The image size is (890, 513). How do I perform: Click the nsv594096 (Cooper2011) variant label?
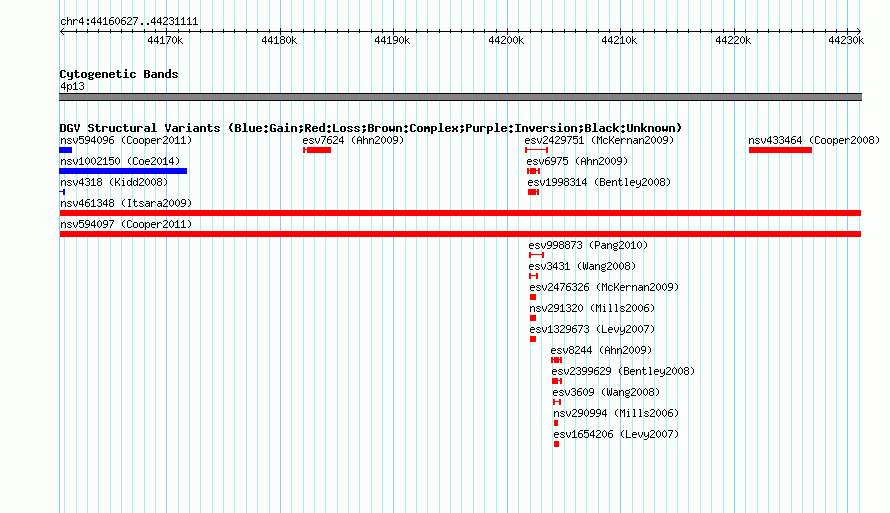tap(126, 140)
